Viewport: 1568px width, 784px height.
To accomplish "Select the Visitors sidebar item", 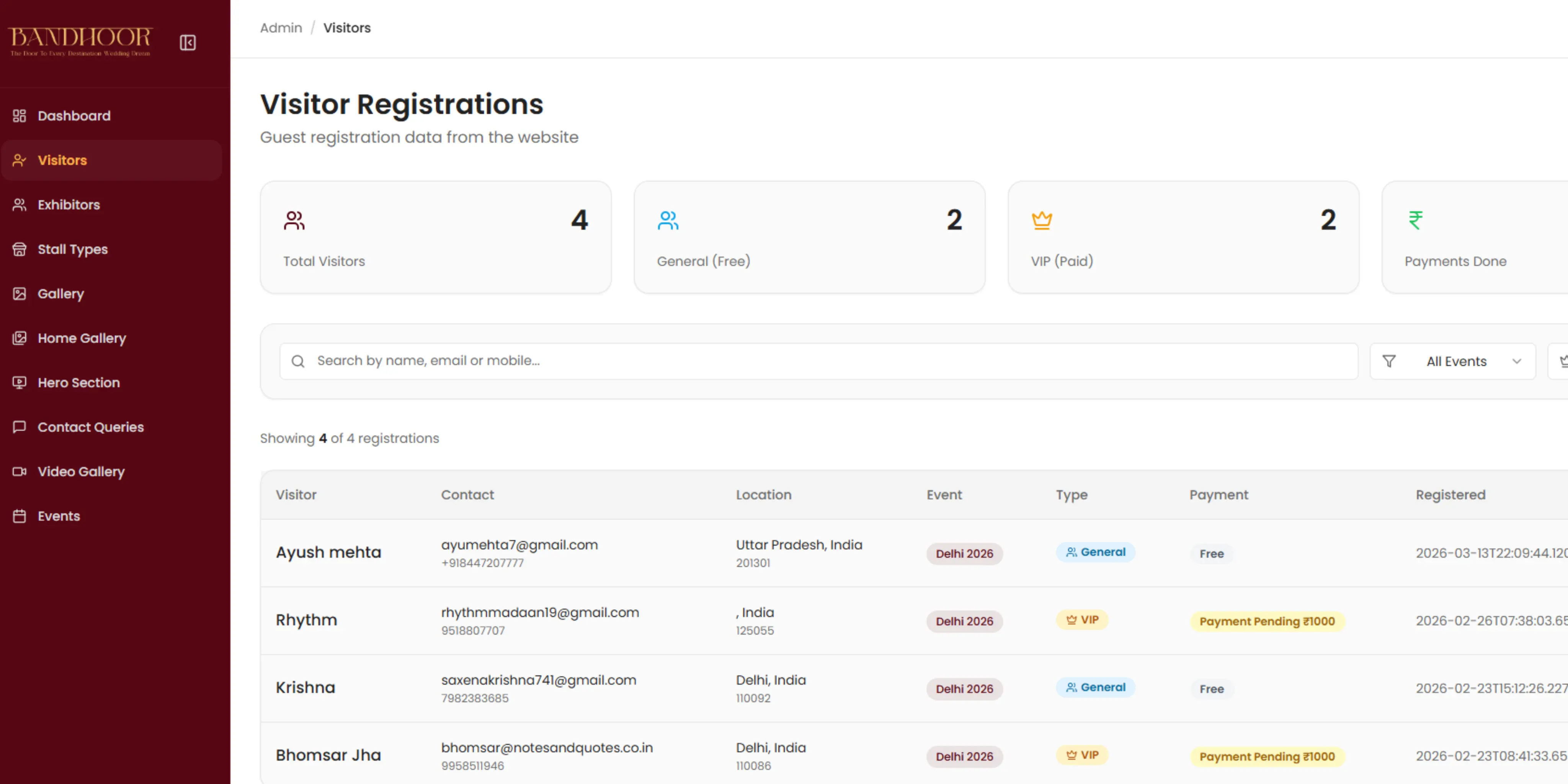I will pos(62,160).
